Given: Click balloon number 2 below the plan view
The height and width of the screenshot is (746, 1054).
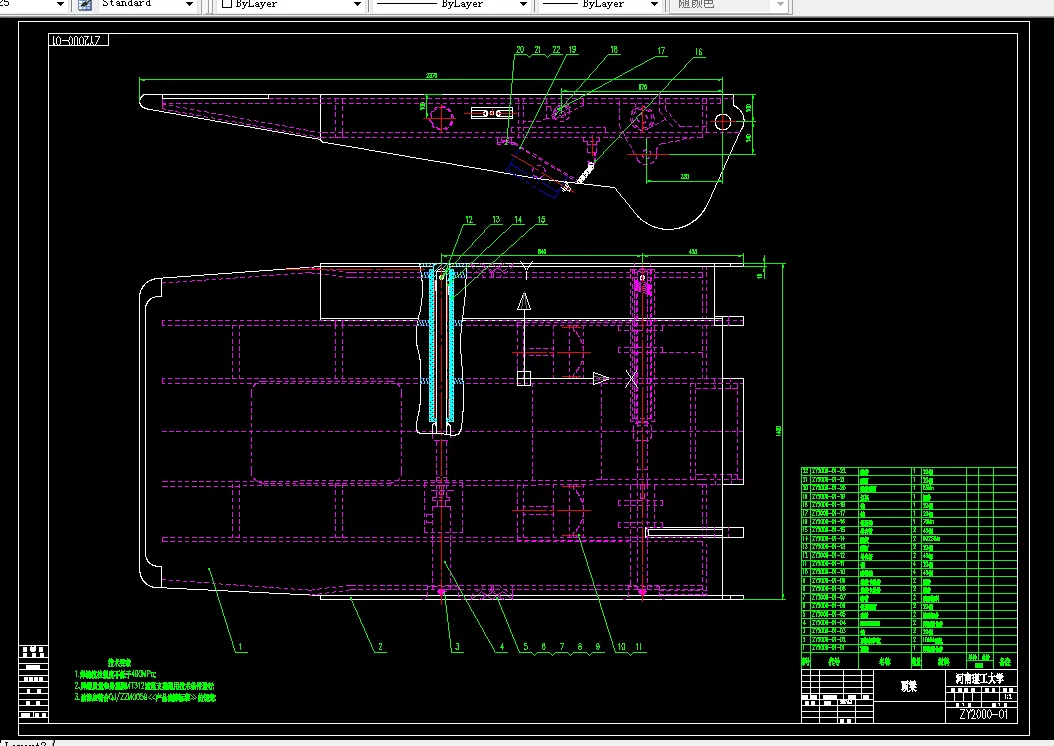Looking at the screenshot, I should click(x=380, y=647).
